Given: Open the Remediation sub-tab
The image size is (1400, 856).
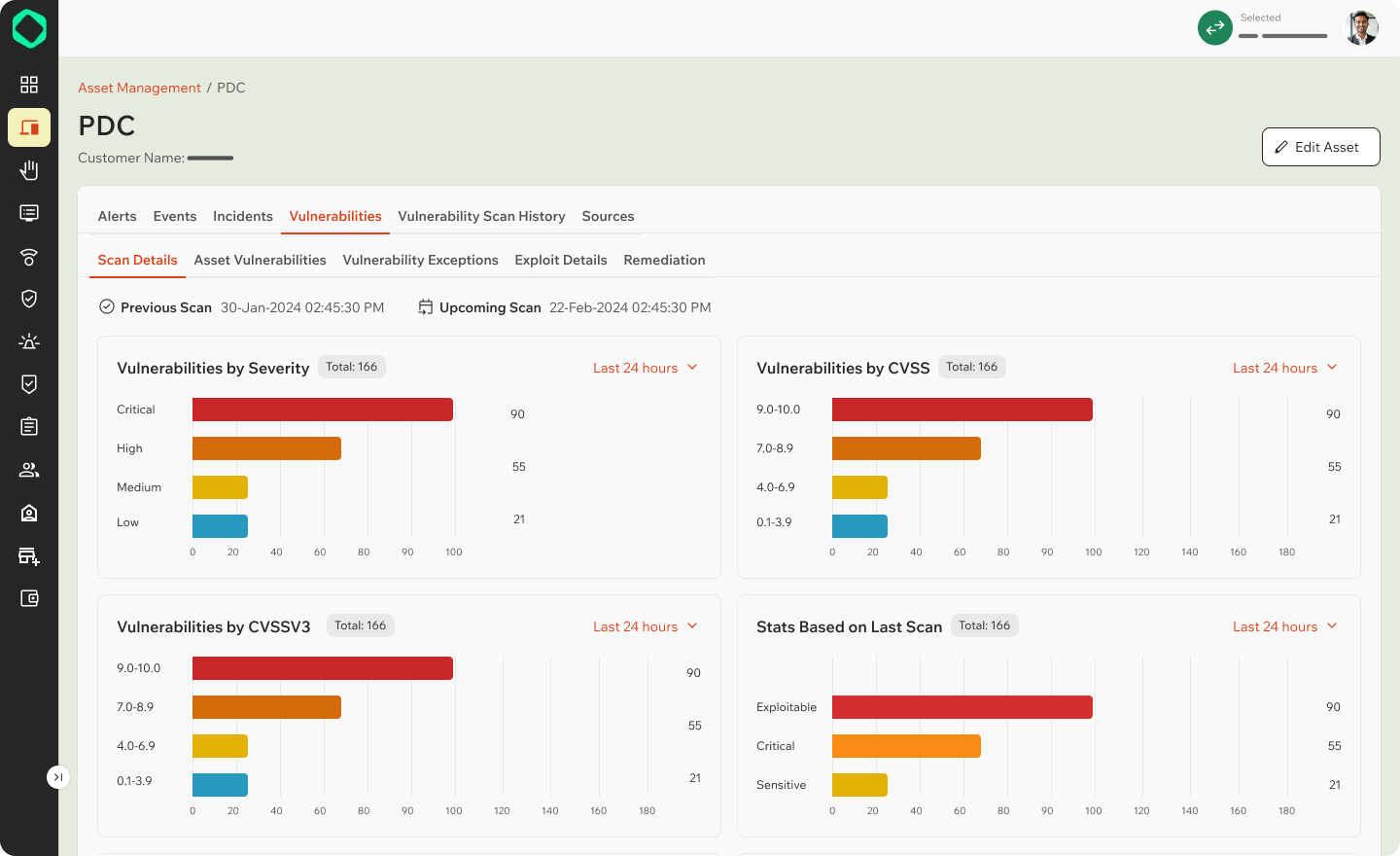Looking at the screenshot, I should pos(664,260).
